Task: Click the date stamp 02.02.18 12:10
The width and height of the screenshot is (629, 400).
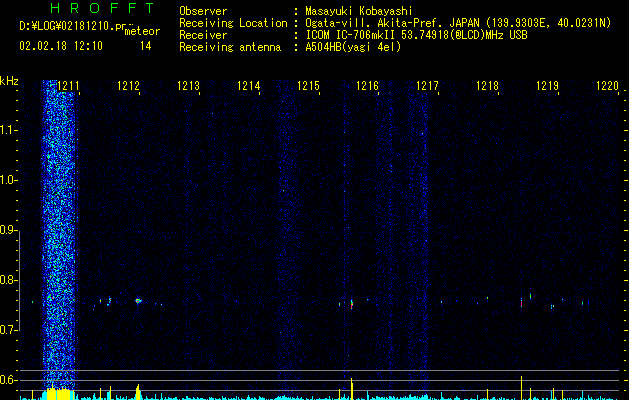Action: (x=61, y=46)
